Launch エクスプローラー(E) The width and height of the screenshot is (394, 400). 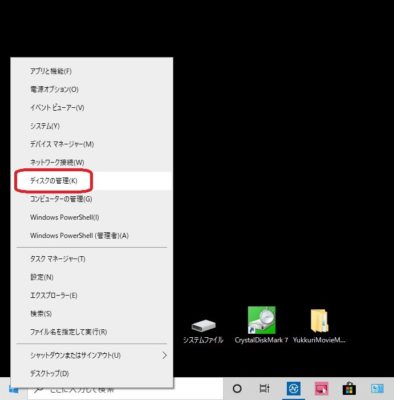pyautogui.click(x=92, y=295)
